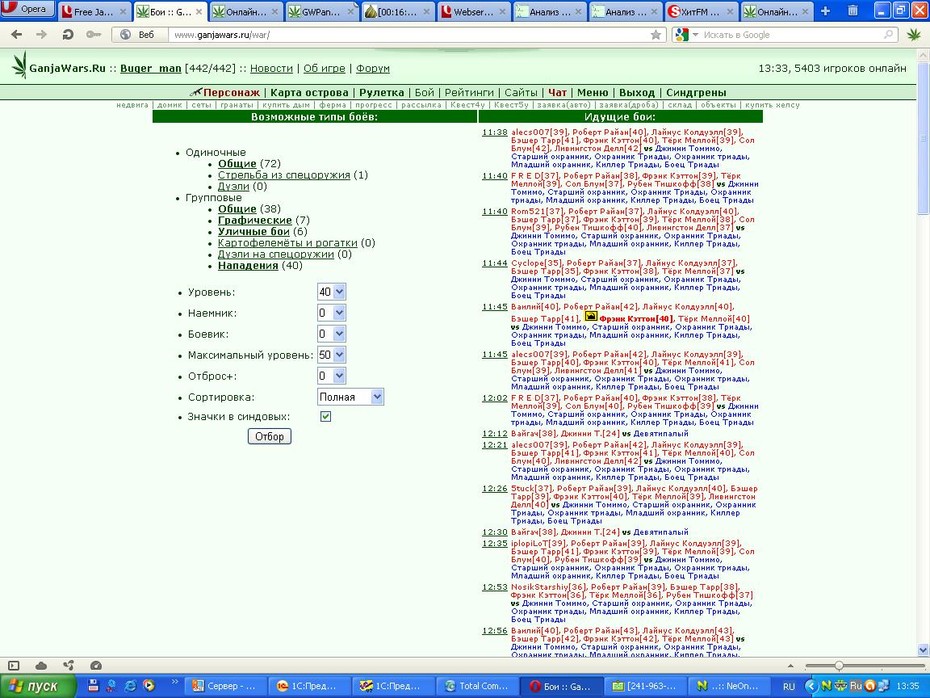Bookmark page with the star icon
Image resolution: width=930 pixels, height=698 pixels.
coord(655,35)
